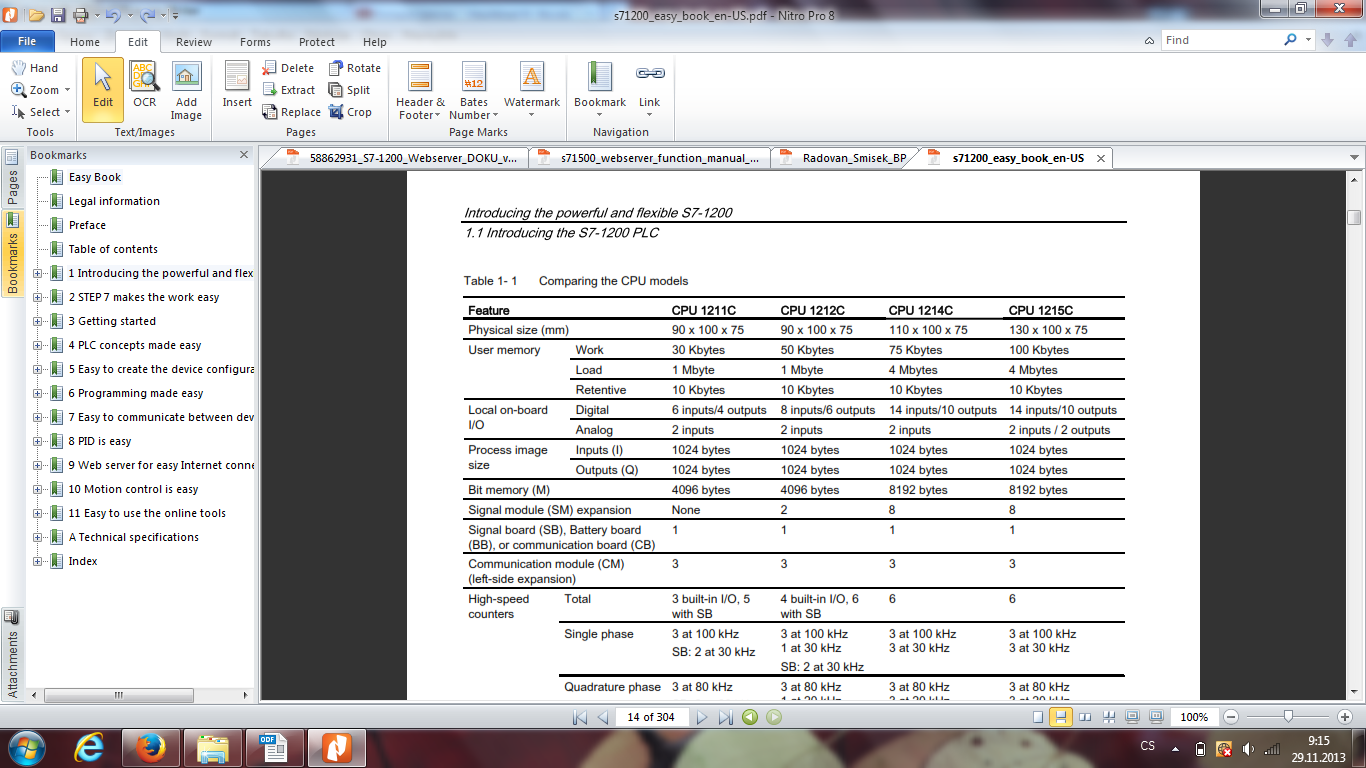Click the green previous view button
The image size is (1366, 768).
(750, 717)
